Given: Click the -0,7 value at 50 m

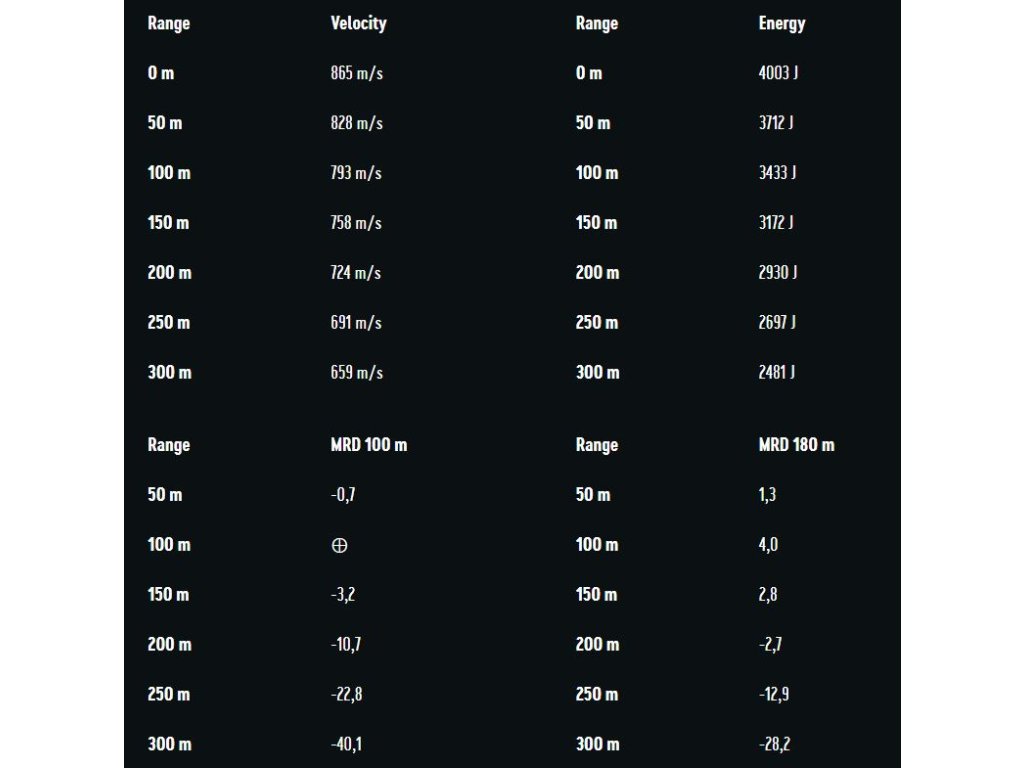Looking at the screenshot, I should (343, 494).
